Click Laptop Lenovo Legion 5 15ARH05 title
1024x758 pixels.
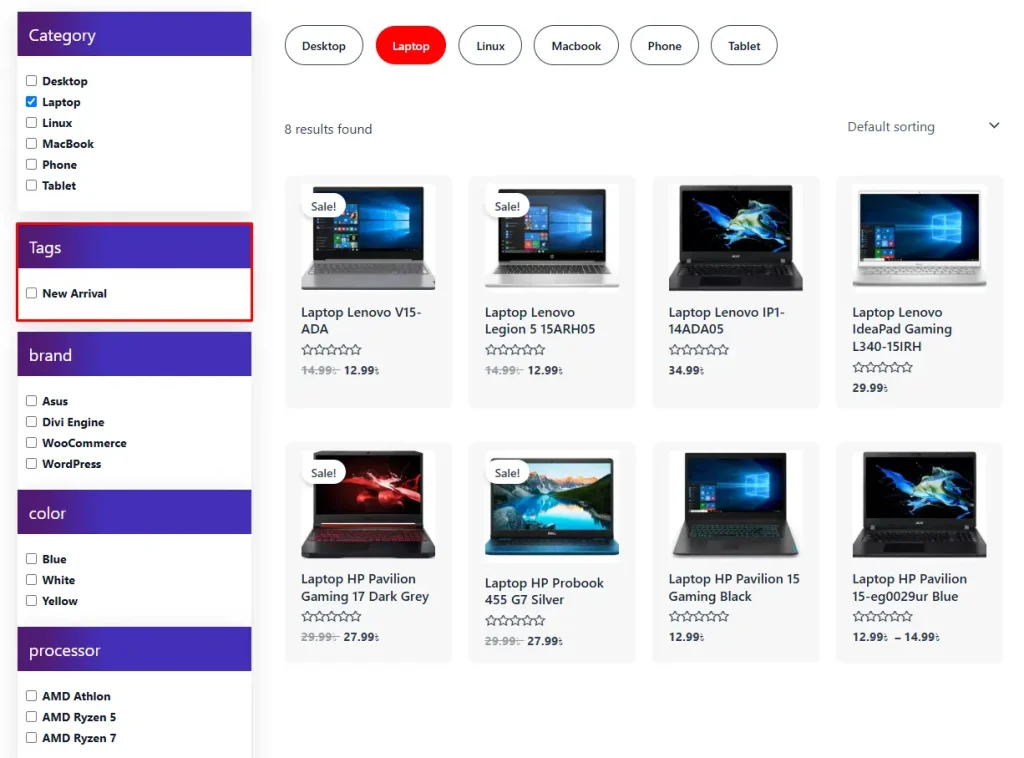540,321
